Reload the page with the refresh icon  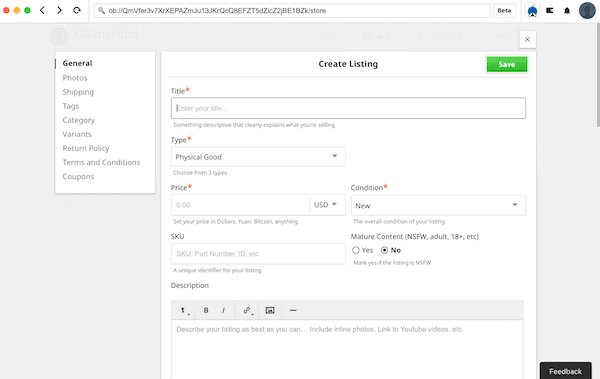click(x=77, y=10)
